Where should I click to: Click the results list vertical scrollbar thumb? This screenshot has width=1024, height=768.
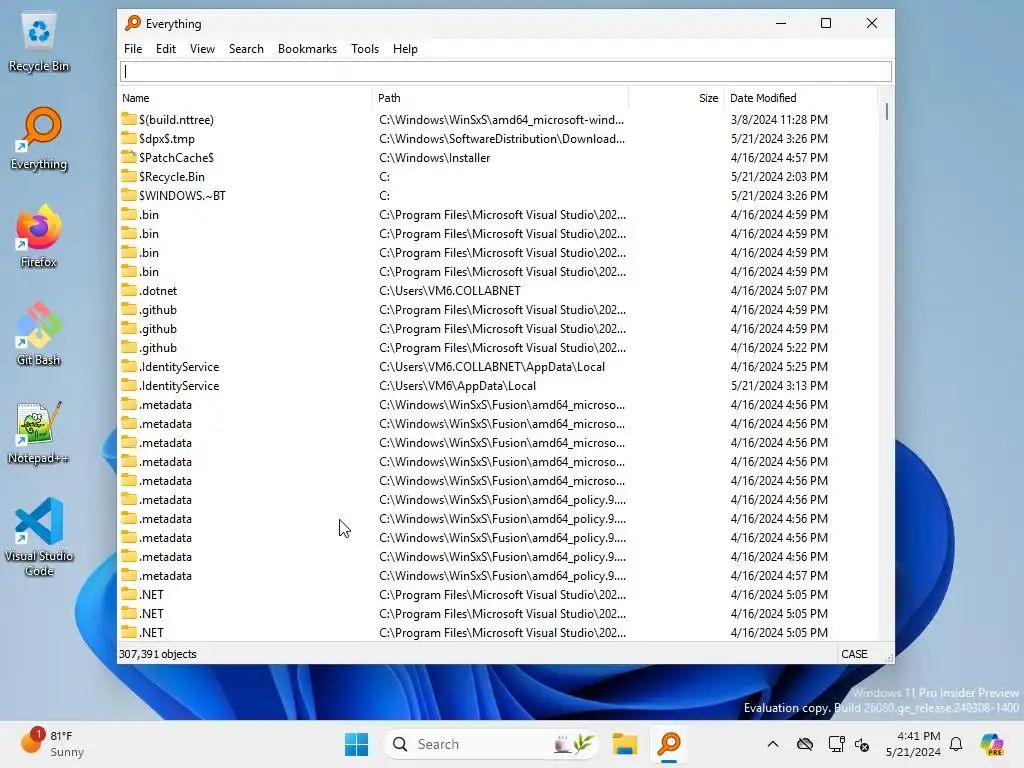pyautogui.click(x=886, y=112)
